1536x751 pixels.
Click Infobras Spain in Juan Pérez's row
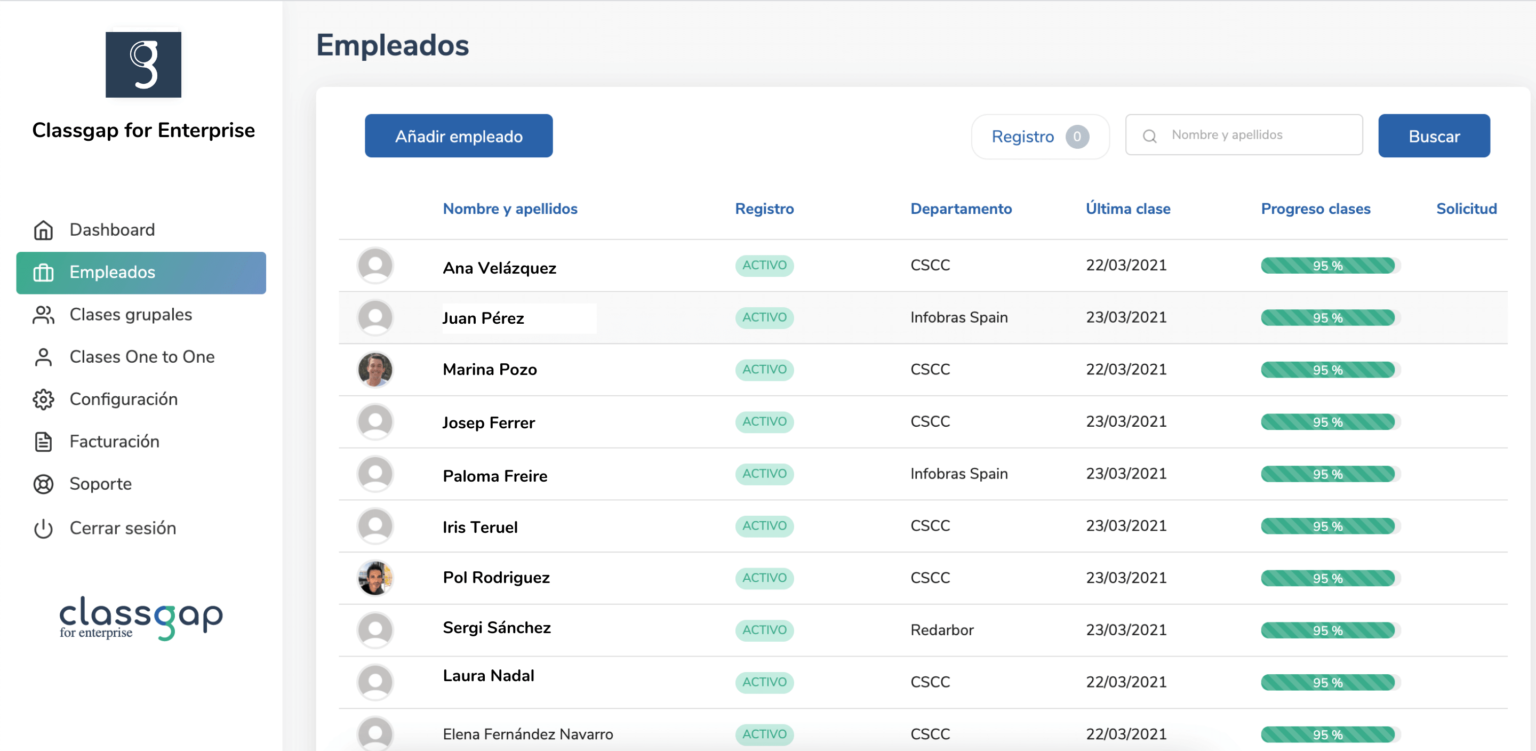coord(959,318)
